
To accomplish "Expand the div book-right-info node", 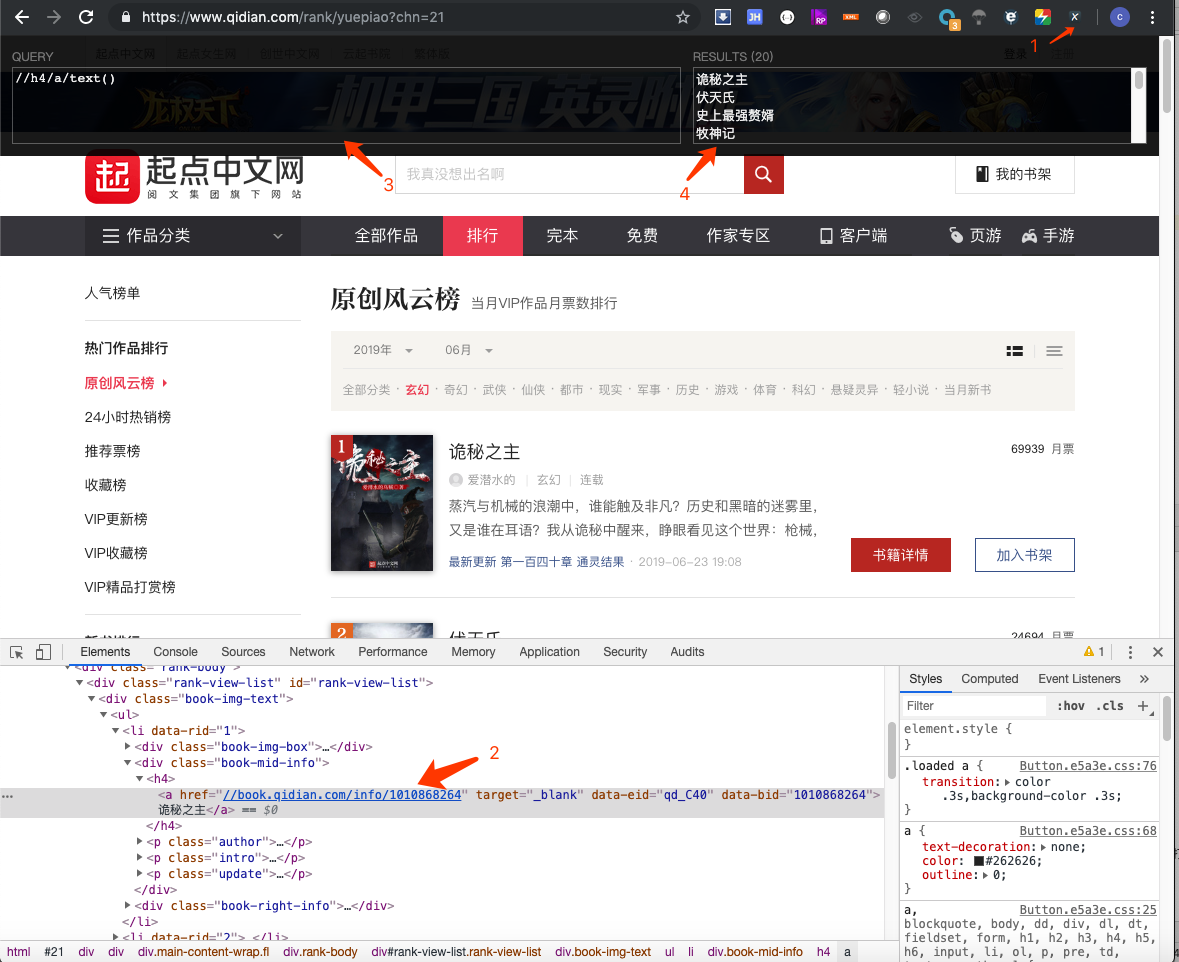I will [x=128, y=906].
